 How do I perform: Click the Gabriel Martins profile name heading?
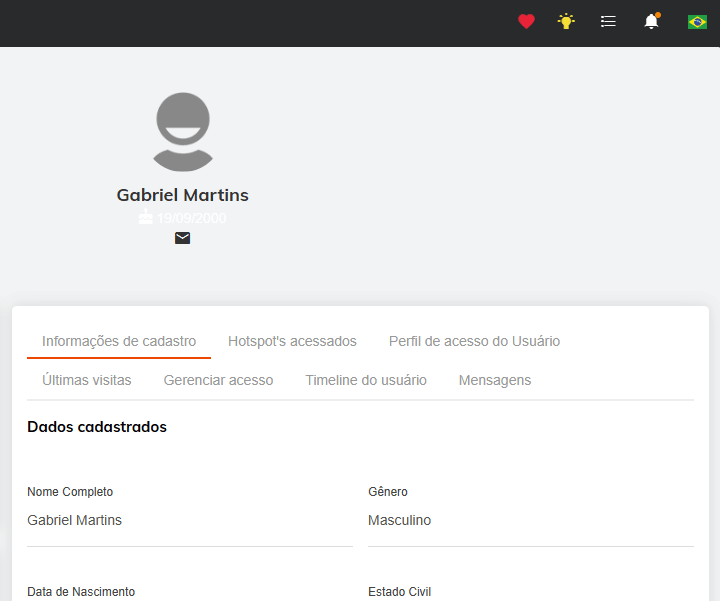(182, 195)
